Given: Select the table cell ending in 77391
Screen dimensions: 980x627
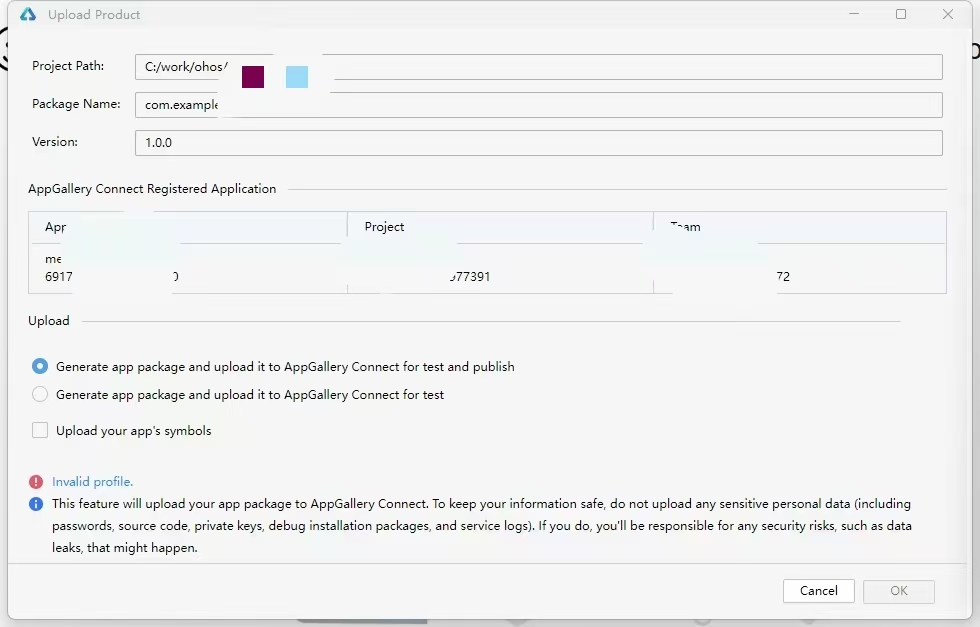Looking at the screenshot, I should pyautogui.click(x=500, y=269).
